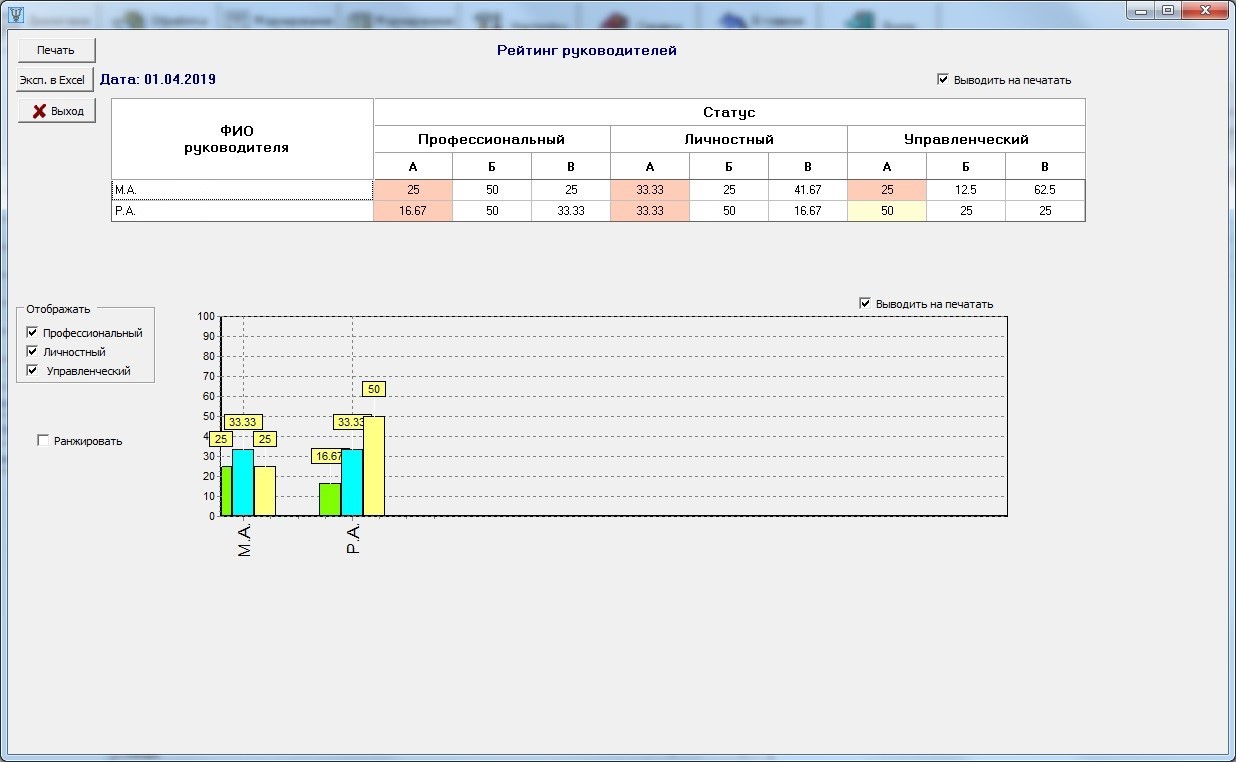Click the red X Выход icon
This screenshot has width=1236, height=762.
[39, 111]
